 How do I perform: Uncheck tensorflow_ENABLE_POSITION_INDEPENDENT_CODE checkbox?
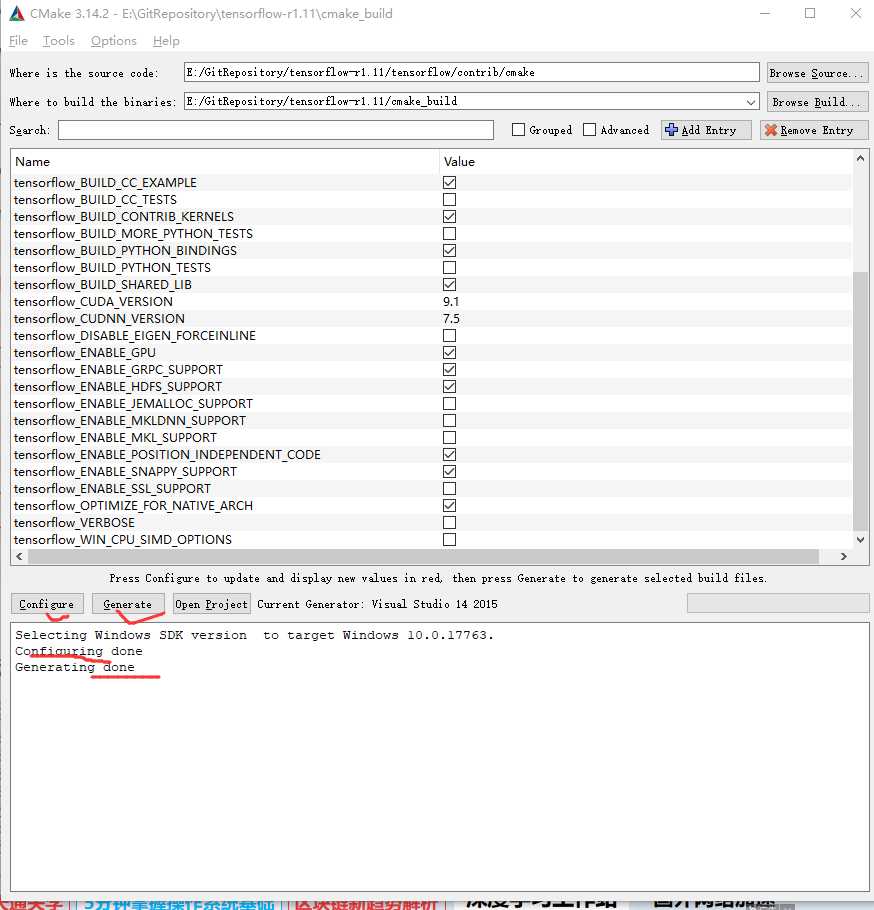point(449,454)
